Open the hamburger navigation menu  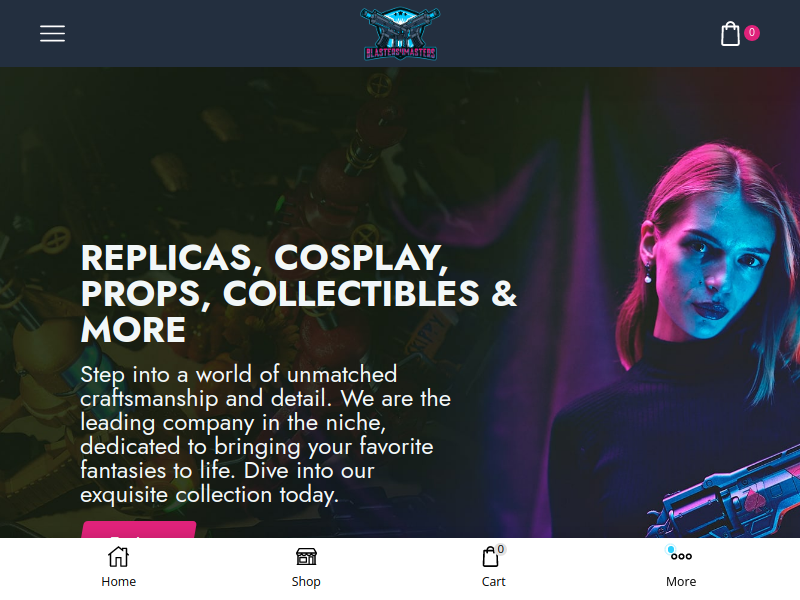pos(53,34)
